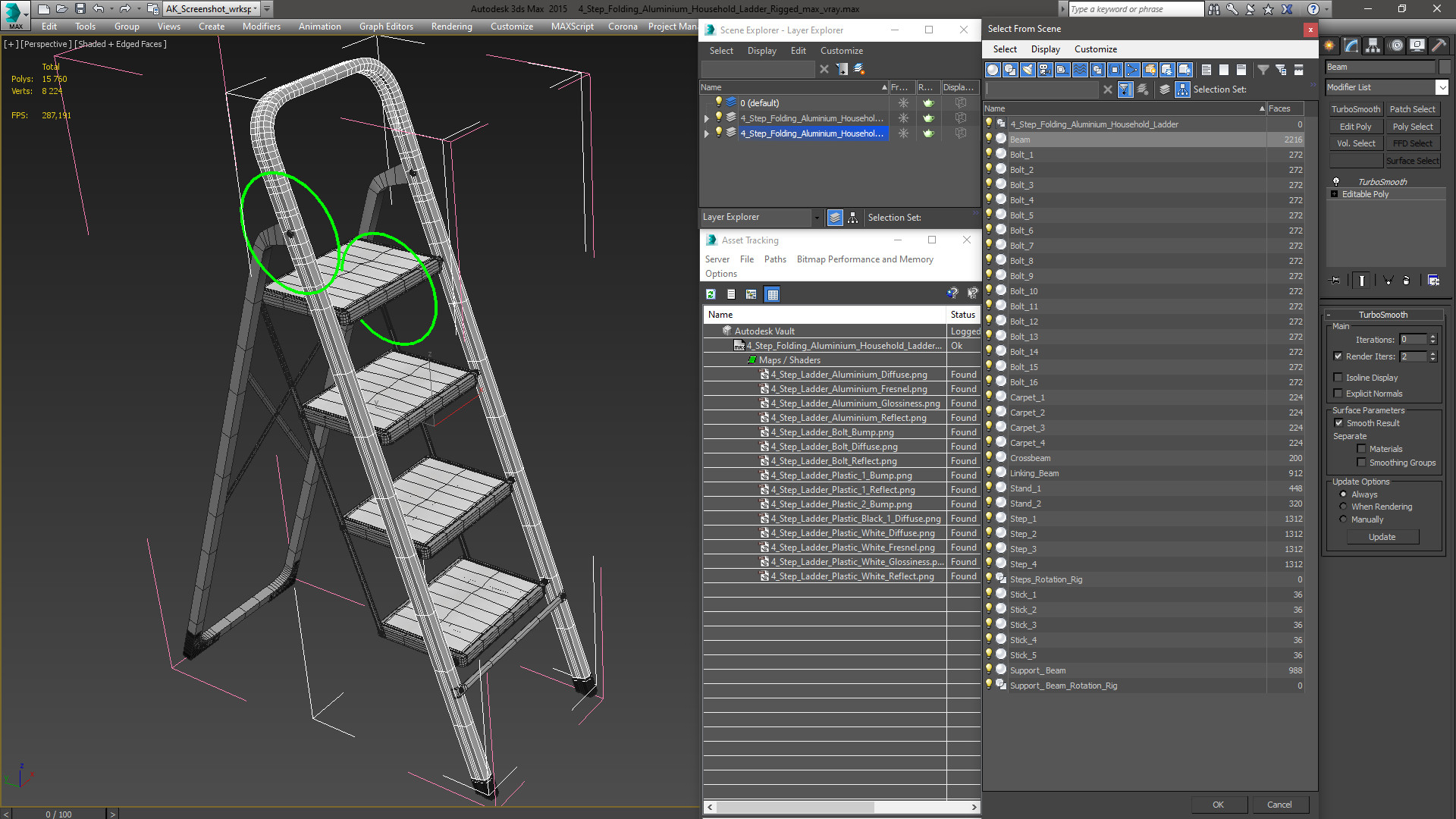Open Paths menu in Asset Tracking

[775, 259]
